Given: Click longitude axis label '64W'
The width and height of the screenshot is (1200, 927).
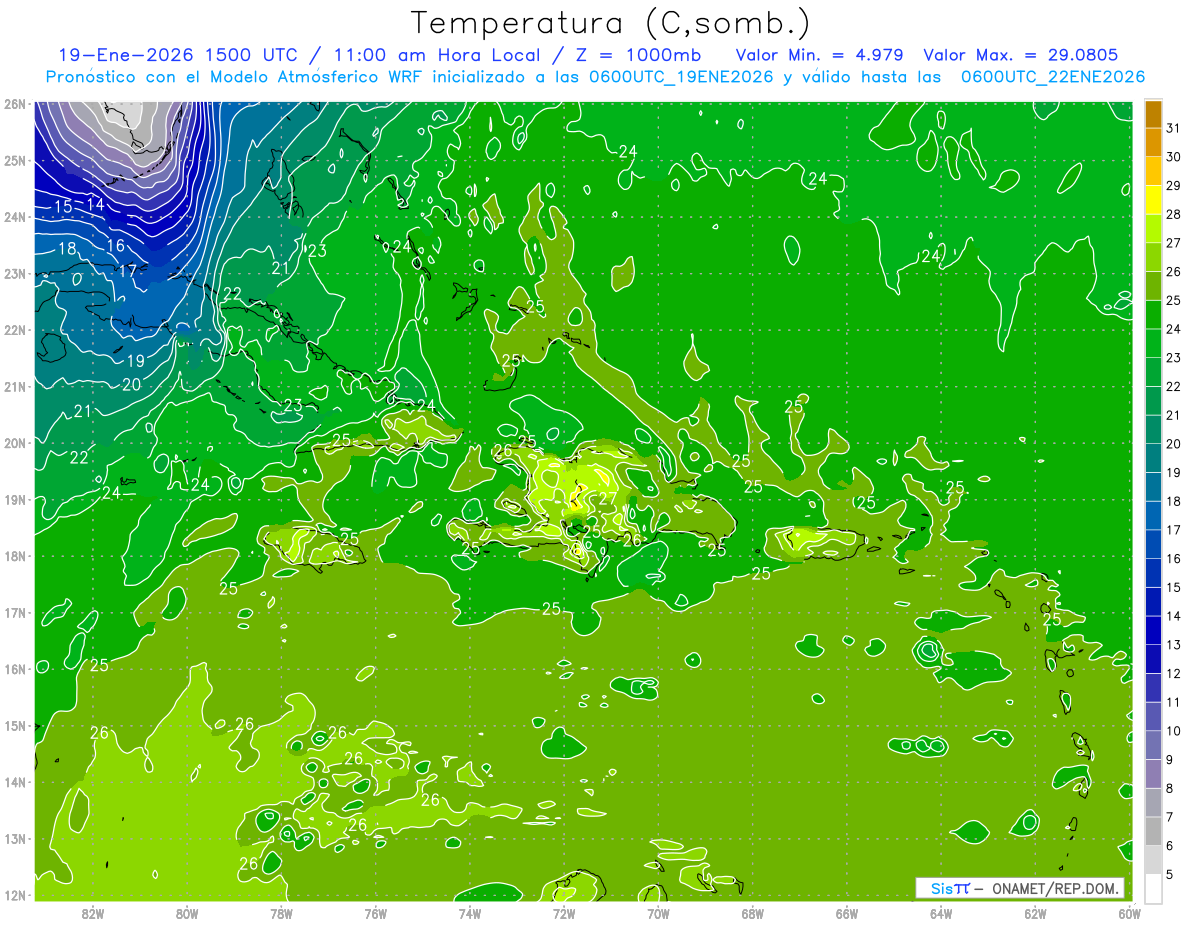Looking at the screenshot, I should pyautogui.click(x=941, y=914).
